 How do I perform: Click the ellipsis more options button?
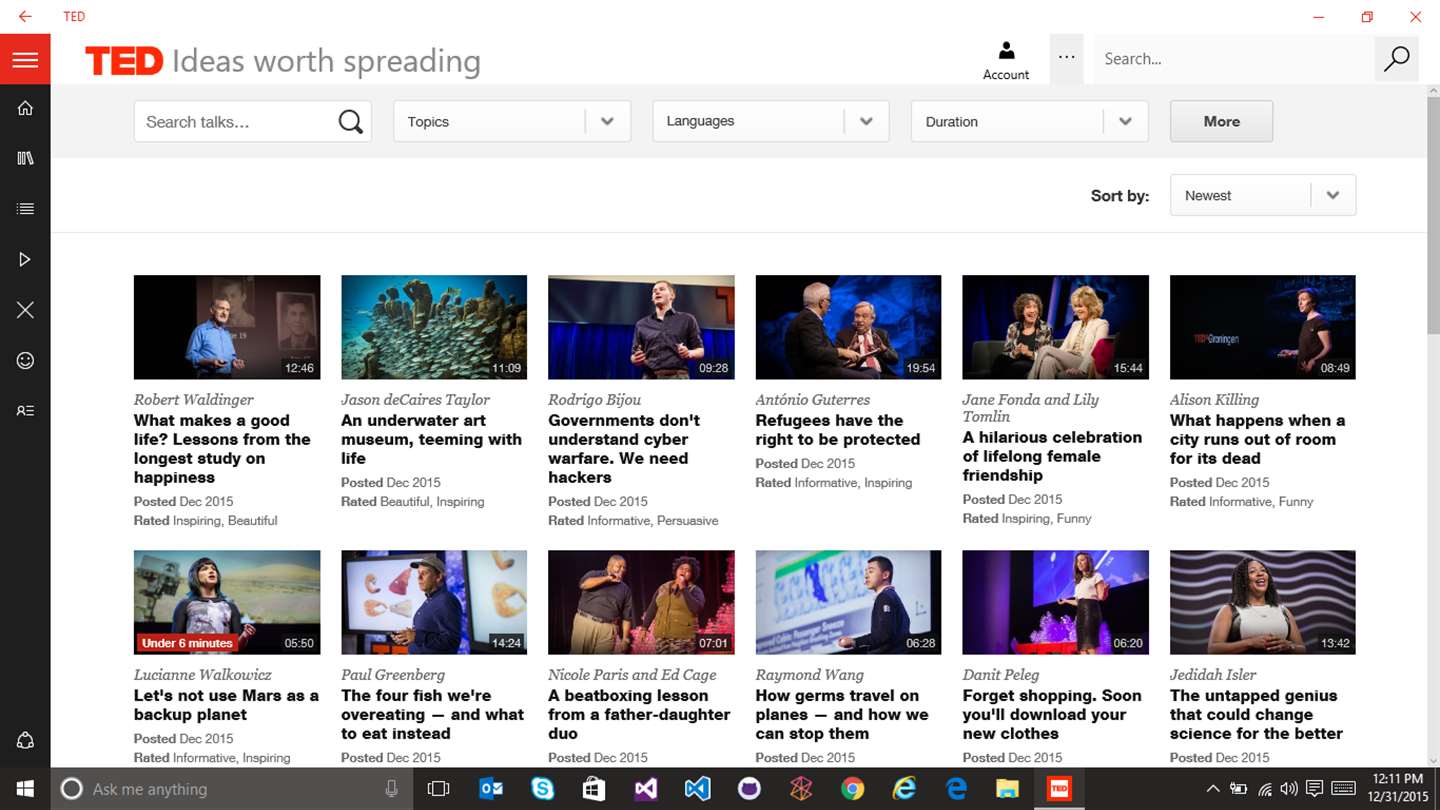pyautogui.click(x=1067, y=59)
